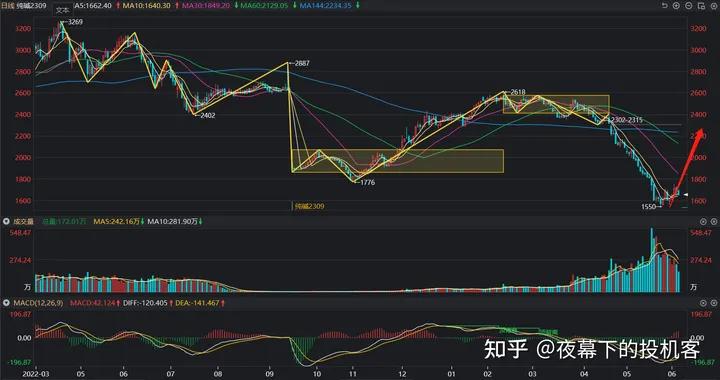Screen dimensions: 720x380
Task: Click the MA144:2234.35 indicator label
Action: click(x=325, y=6)
